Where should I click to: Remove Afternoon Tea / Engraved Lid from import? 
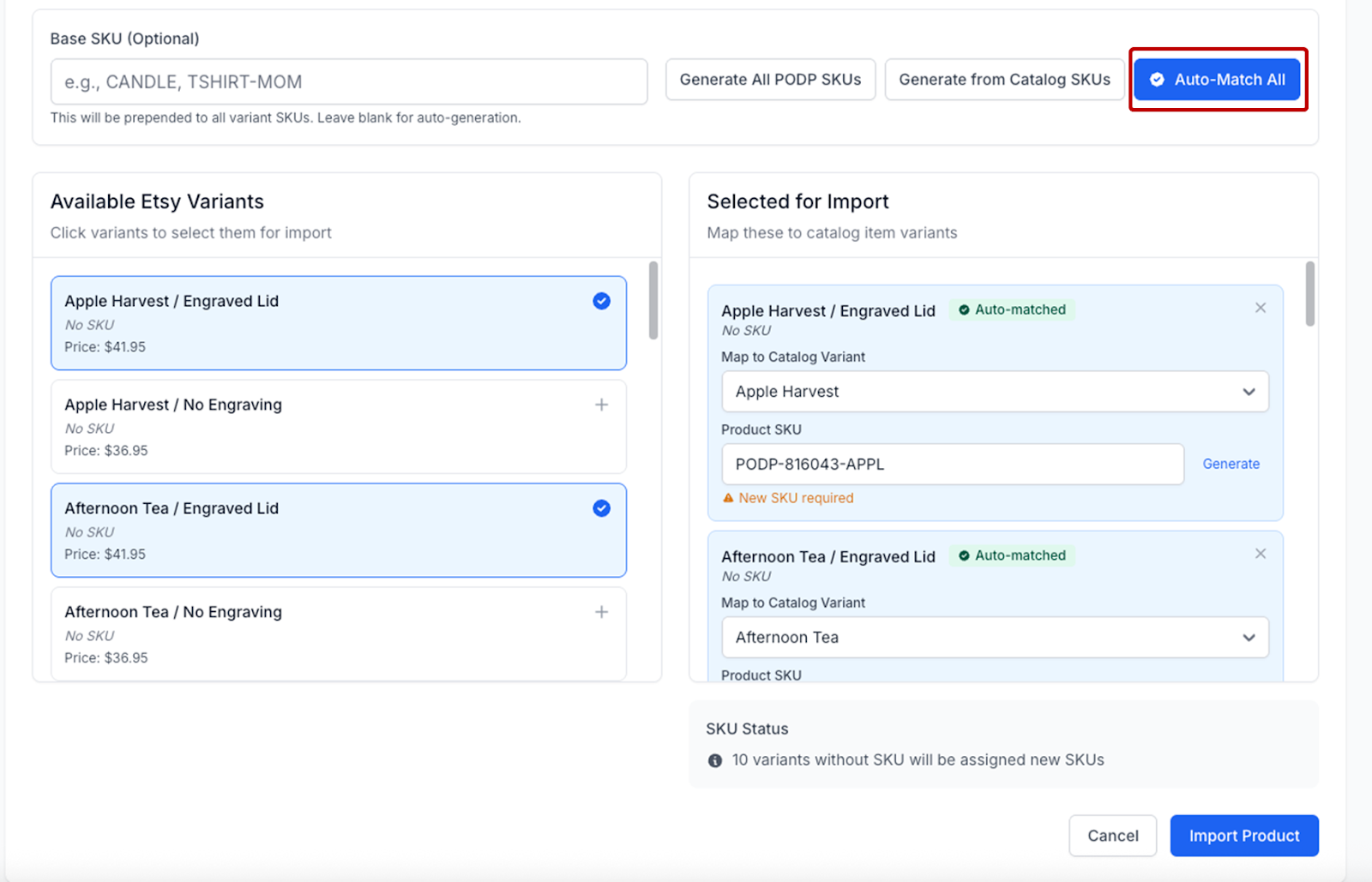[x=1260, y=554]
